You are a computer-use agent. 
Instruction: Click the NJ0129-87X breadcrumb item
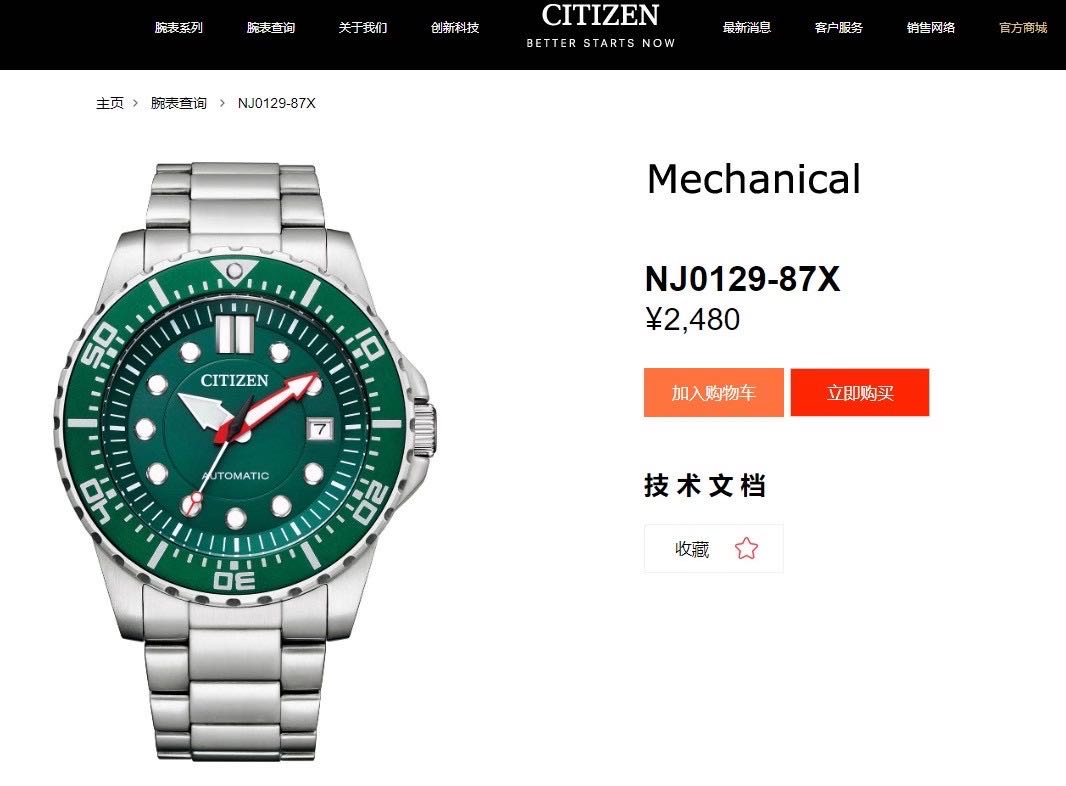click(277, 103)
